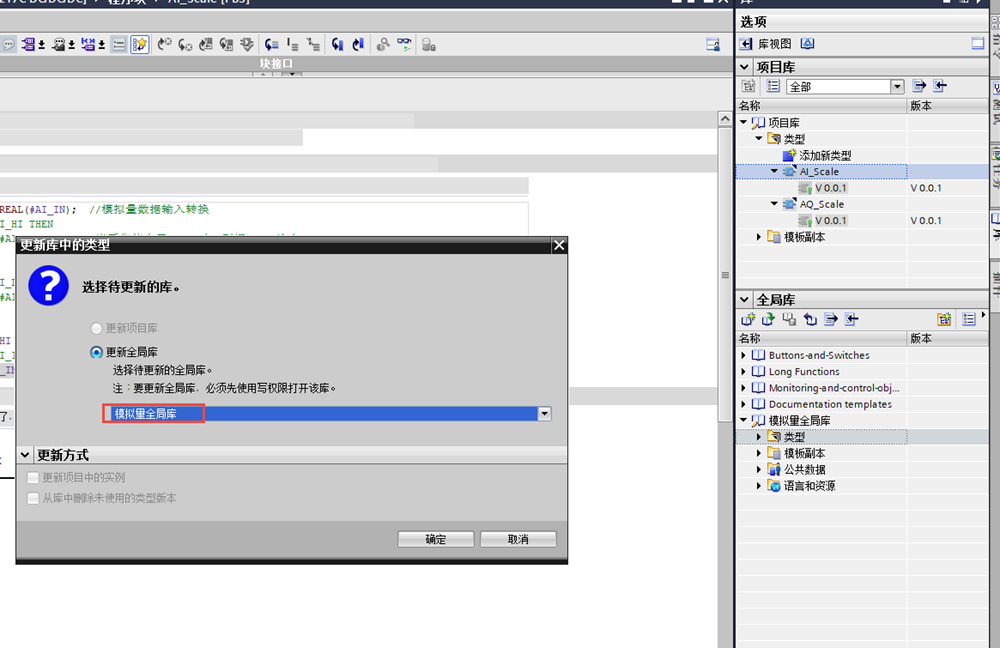Click the collapse-all arrow icon in 全局库 toolbar
This screenshot has height=648, width=1000.
pyautogui.click(x=851, y=319)
